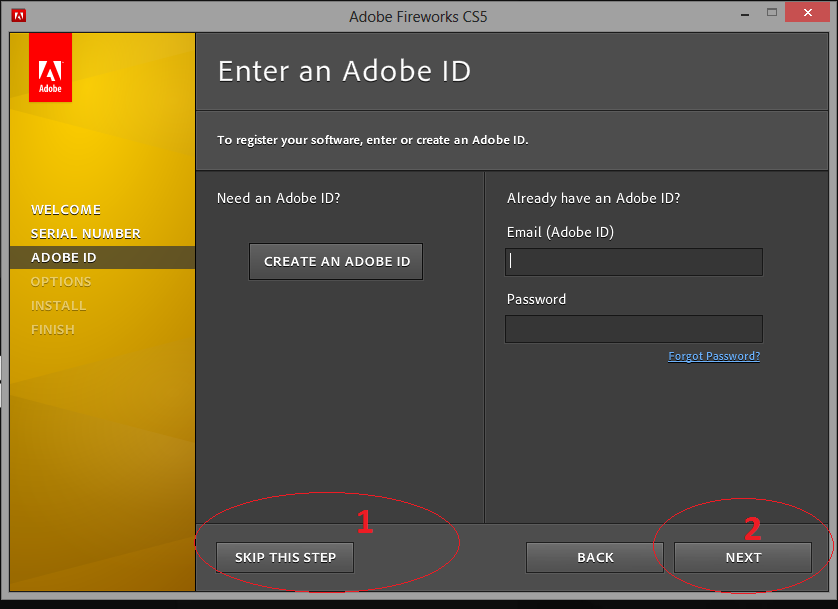Click the 'Email (Adobe ID)' label

(x=560, y=232)
